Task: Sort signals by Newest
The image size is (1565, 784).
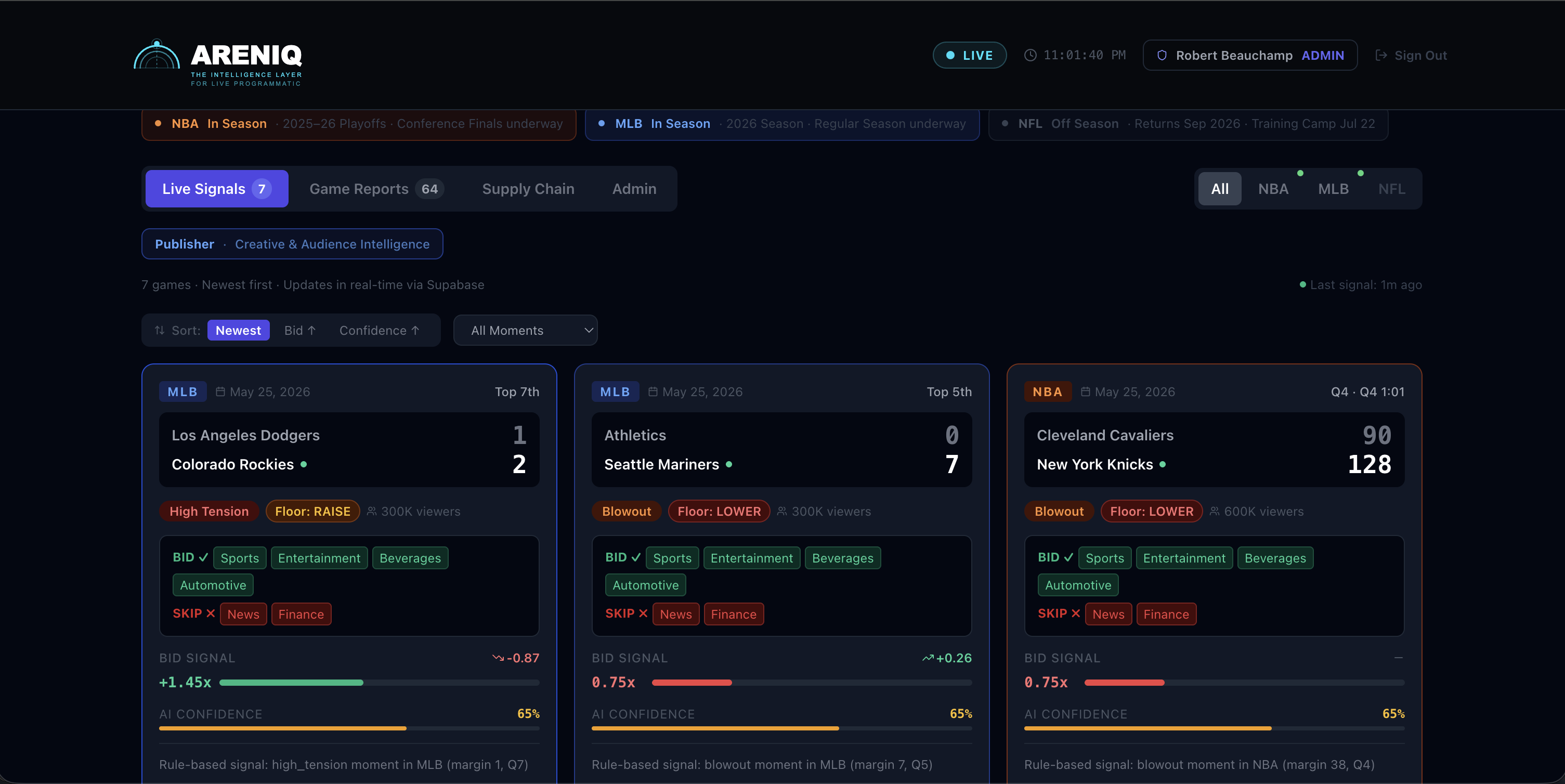Action: tap(238, 330)
